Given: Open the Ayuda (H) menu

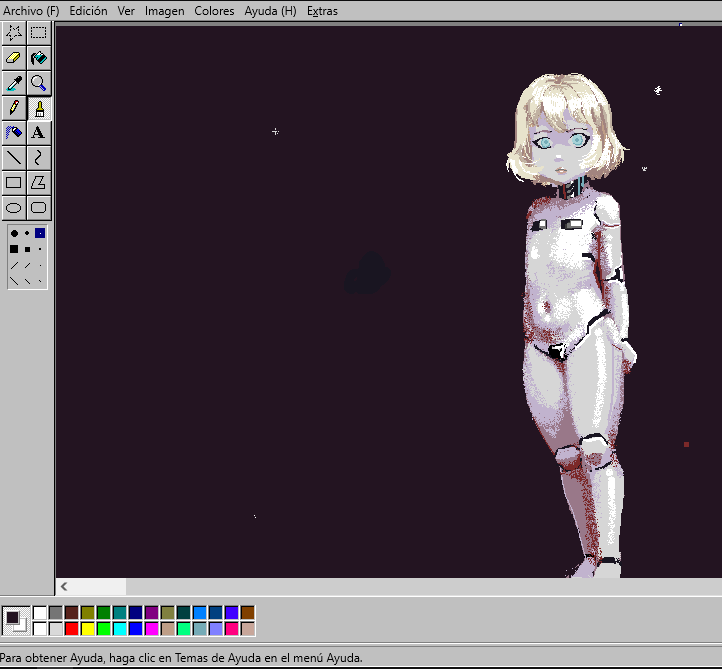Looking at the screenshot, I should point(270,11).
